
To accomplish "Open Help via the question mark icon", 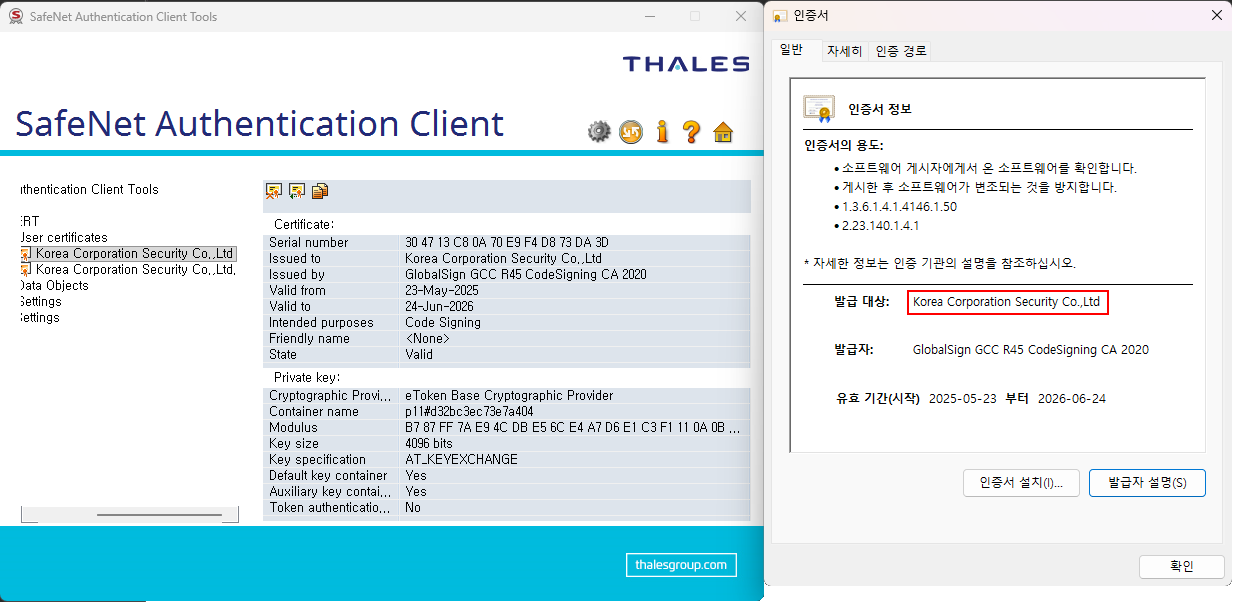I will pos(691,131).
